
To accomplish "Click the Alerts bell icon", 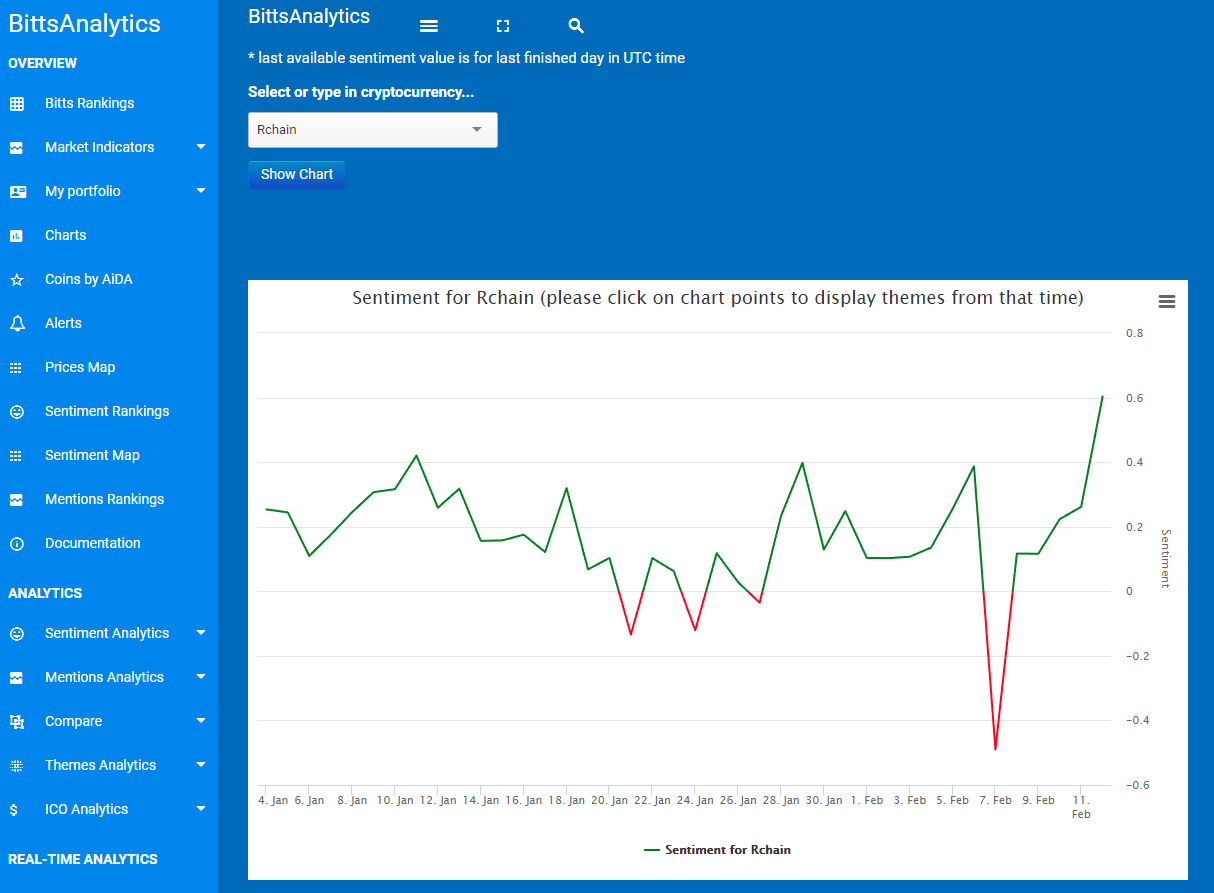I will pos(16,323).
